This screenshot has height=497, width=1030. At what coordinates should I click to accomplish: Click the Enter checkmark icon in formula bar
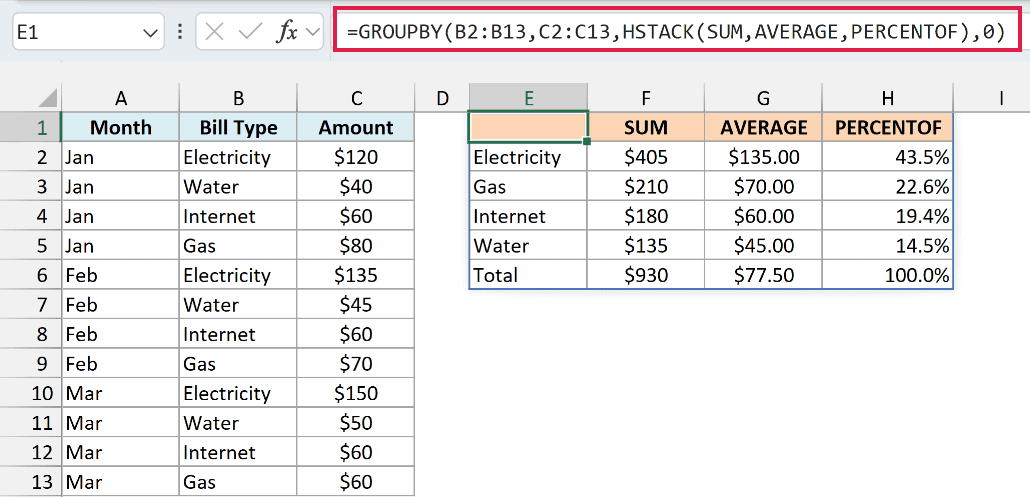pos(250,32)
